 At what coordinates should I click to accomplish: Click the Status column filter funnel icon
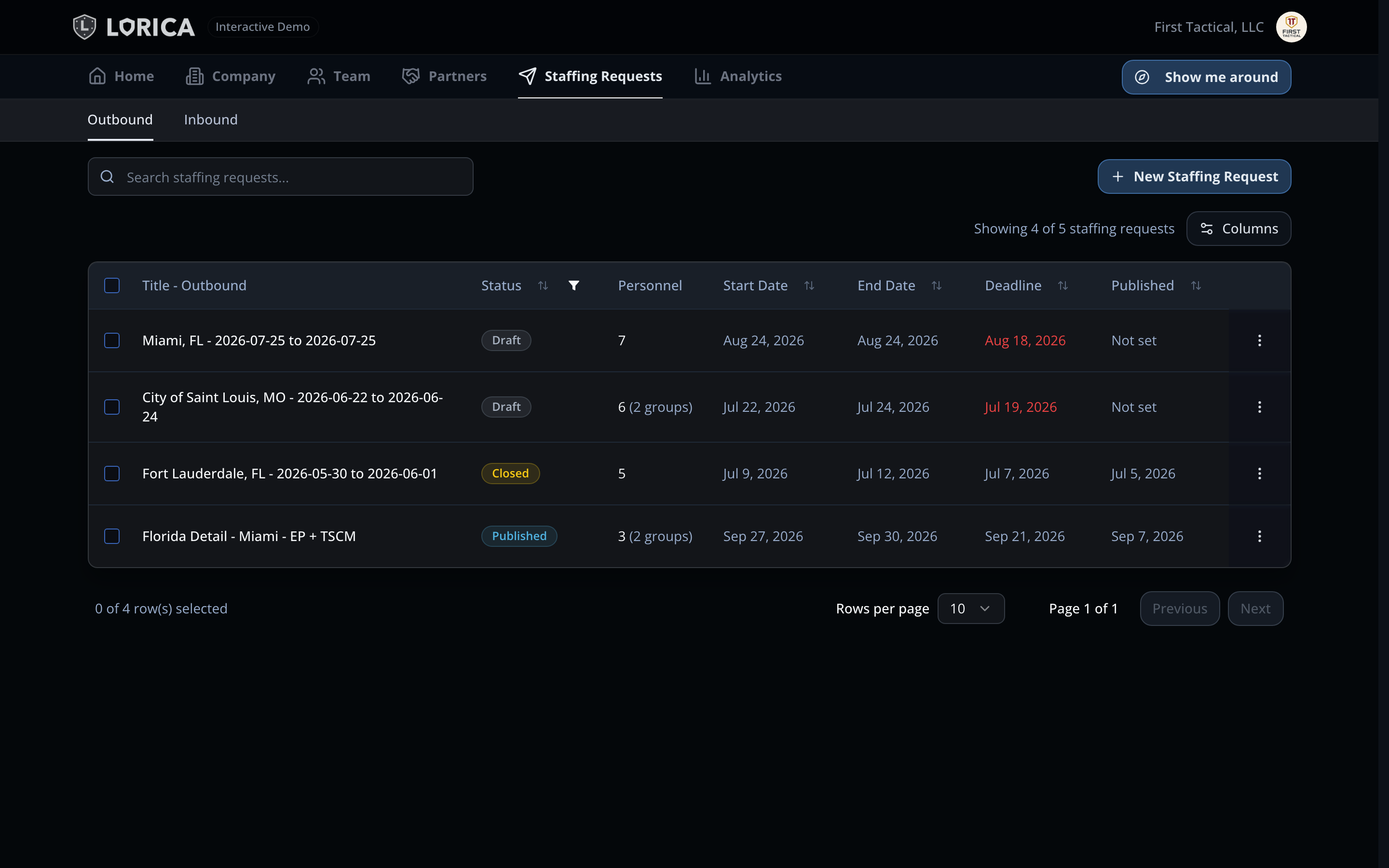coord(573,285)
